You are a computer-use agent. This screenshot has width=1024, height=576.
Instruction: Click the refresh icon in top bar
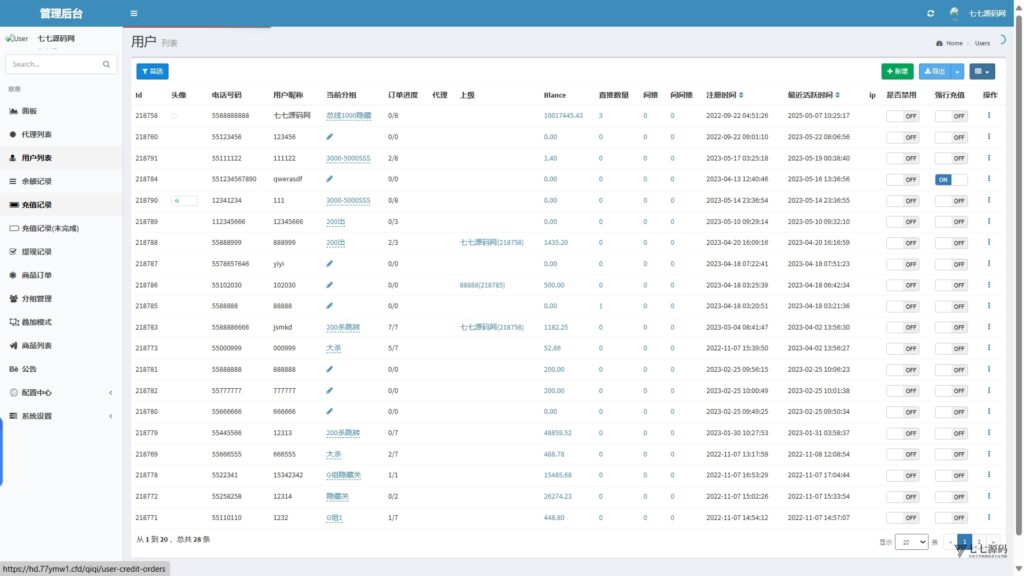click(x=931, y=13)
